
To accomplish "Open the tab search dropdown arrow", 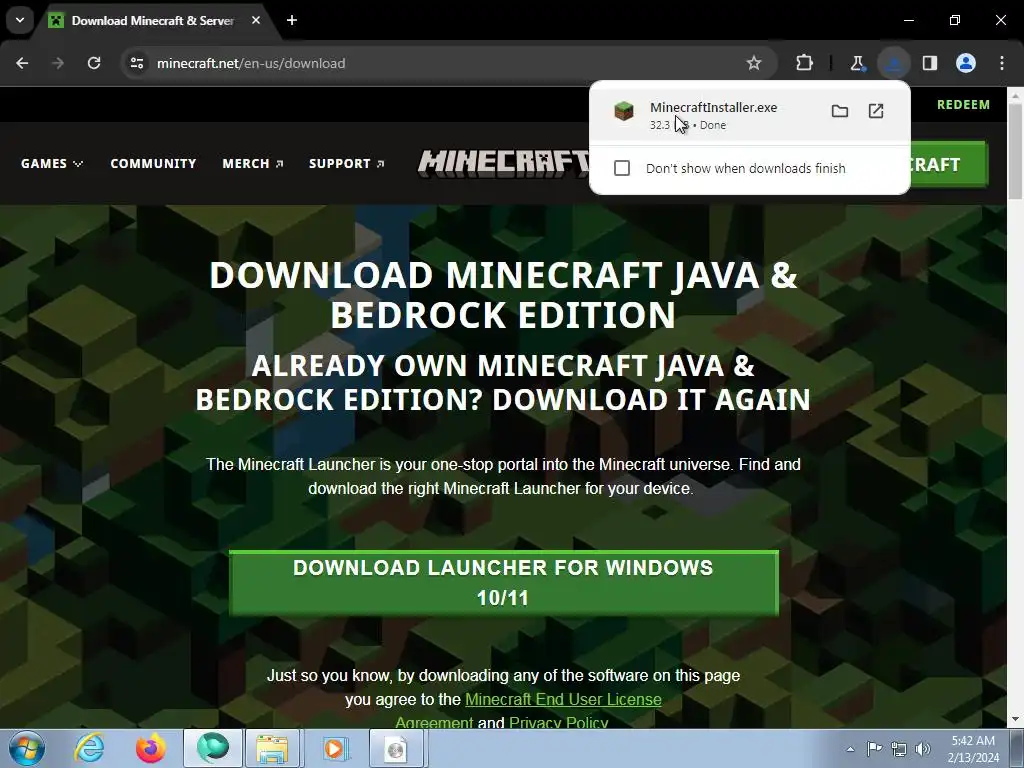I will click(x=20, y=20).
